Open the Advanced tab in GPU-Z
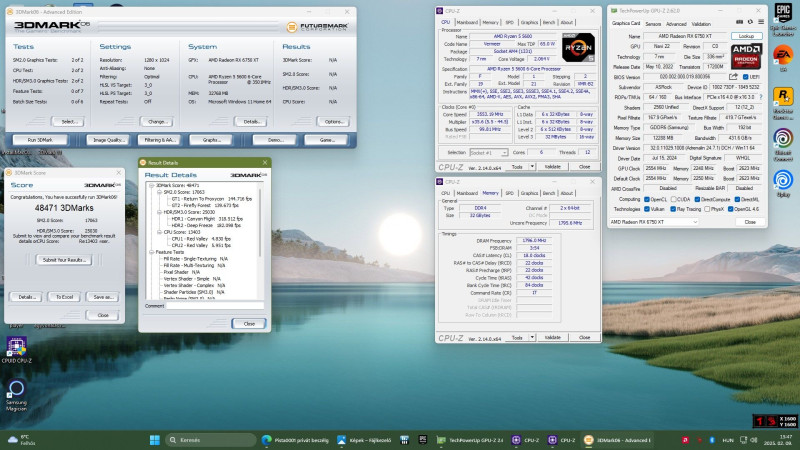This screenshot has height=450, width=800. [x=676, y=24]
